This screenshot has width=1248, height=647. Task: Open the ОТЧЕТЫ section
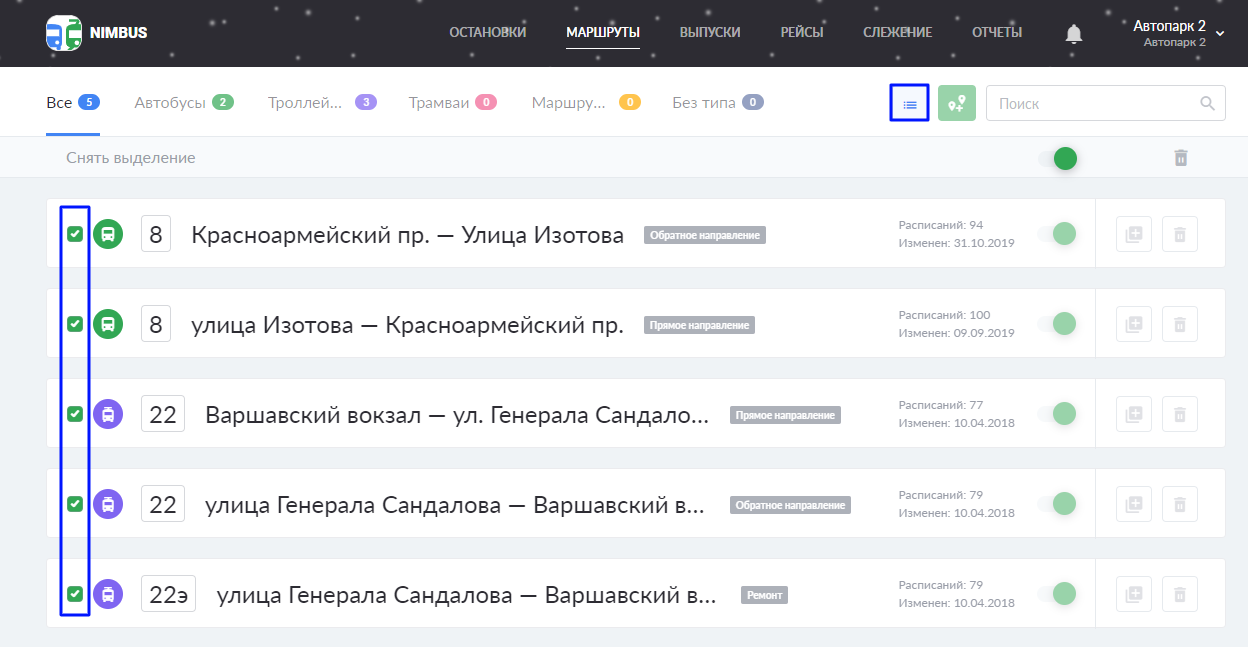pos(996,33)
